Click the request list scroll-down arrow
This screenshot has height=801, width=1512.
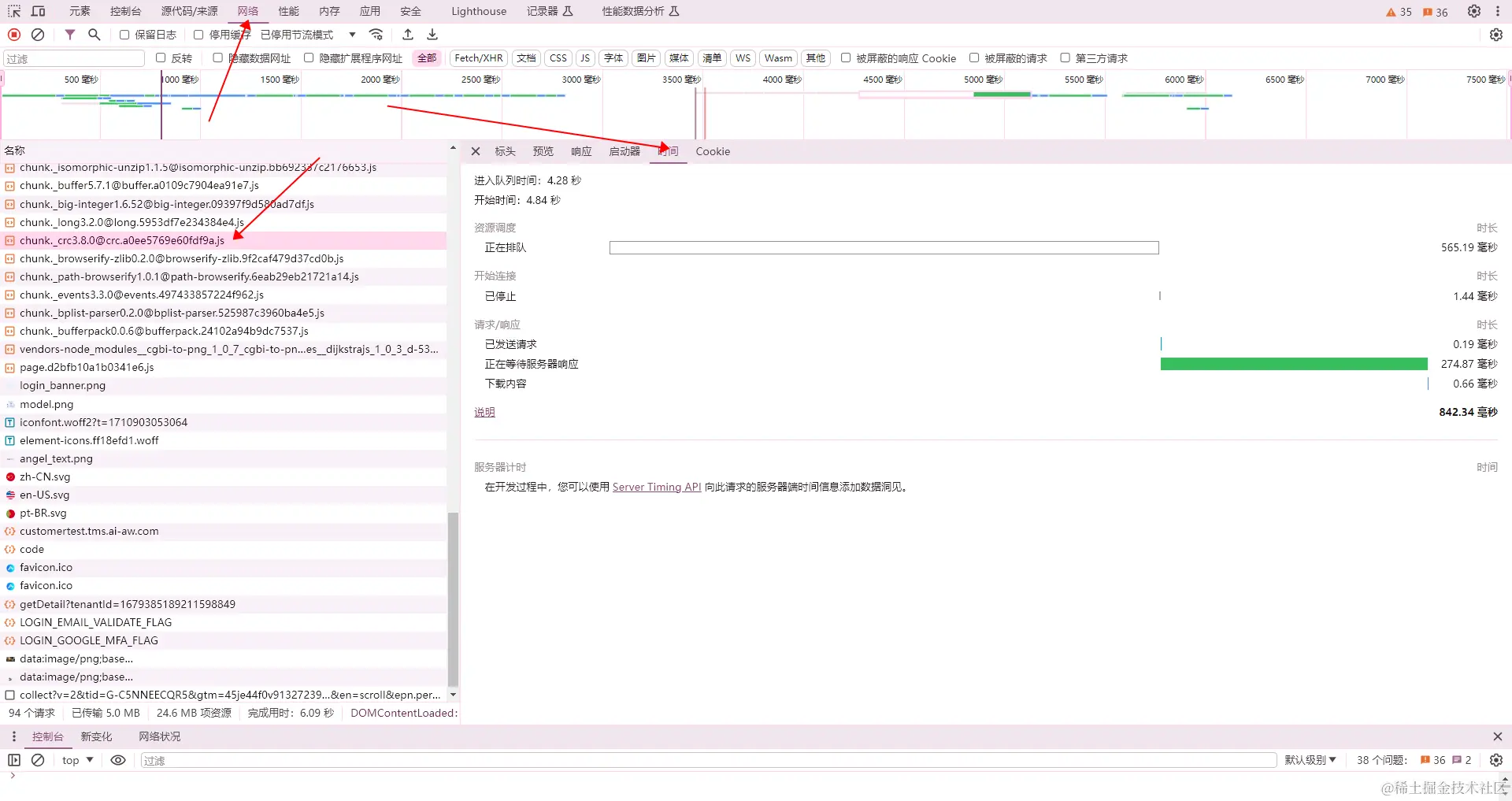coord(453,695)
